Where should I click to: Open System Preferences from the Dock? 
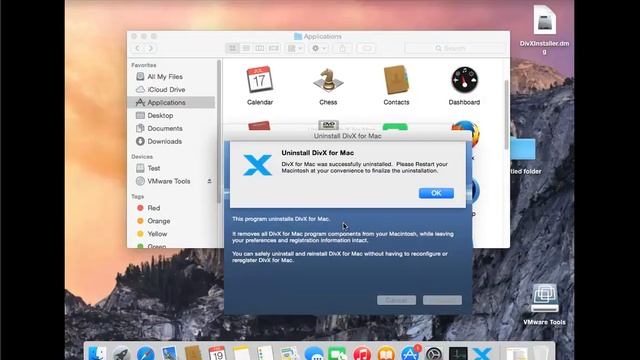(434, 353)
